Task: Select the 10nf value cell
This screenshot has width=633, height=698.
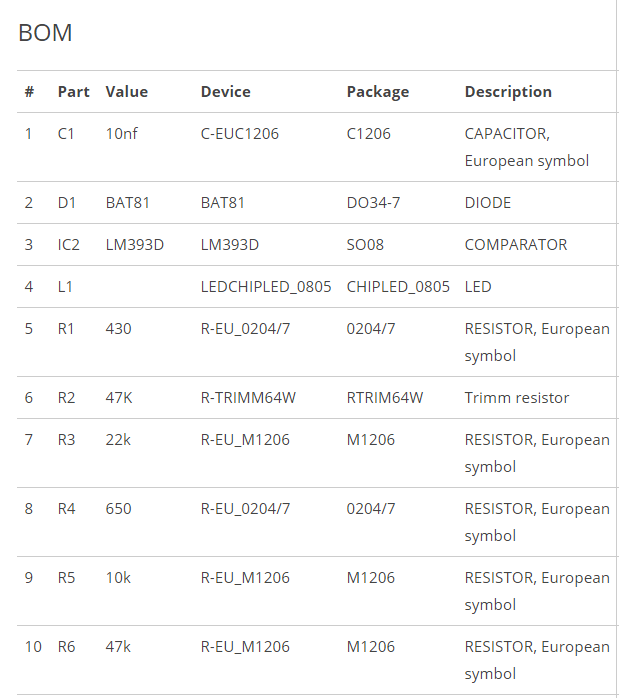Action: pyautogui.click(x=121, y=134)
